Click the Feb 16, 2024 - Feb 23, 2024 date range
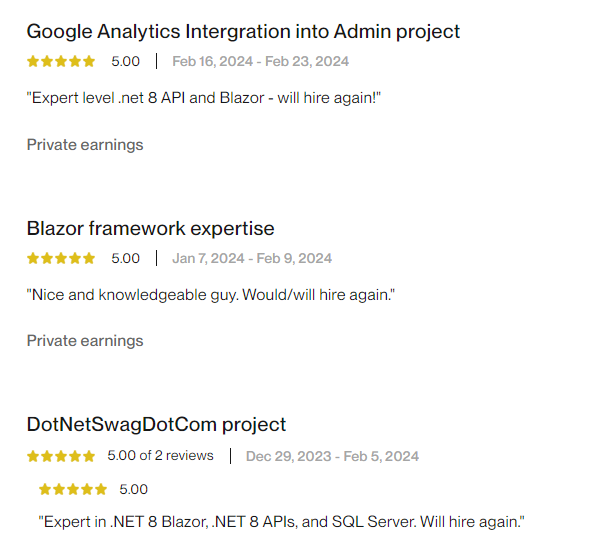 coord(261,61)
